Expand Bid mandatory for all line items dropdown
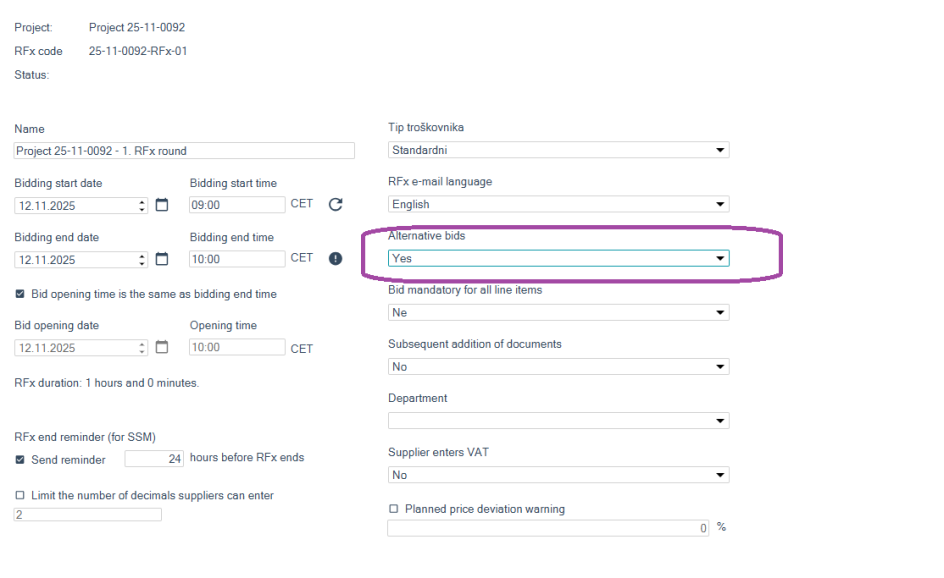This screenshot has height=578, width=944. click(x=558, y=312)
